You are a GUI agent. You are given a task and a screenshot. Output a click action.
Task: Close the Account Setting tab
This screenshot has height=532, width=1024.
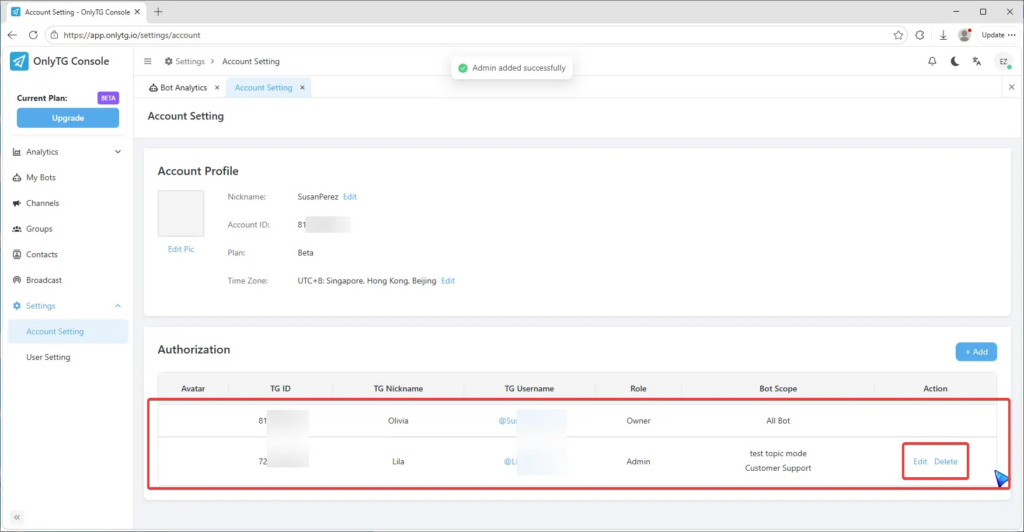point(303,88)
